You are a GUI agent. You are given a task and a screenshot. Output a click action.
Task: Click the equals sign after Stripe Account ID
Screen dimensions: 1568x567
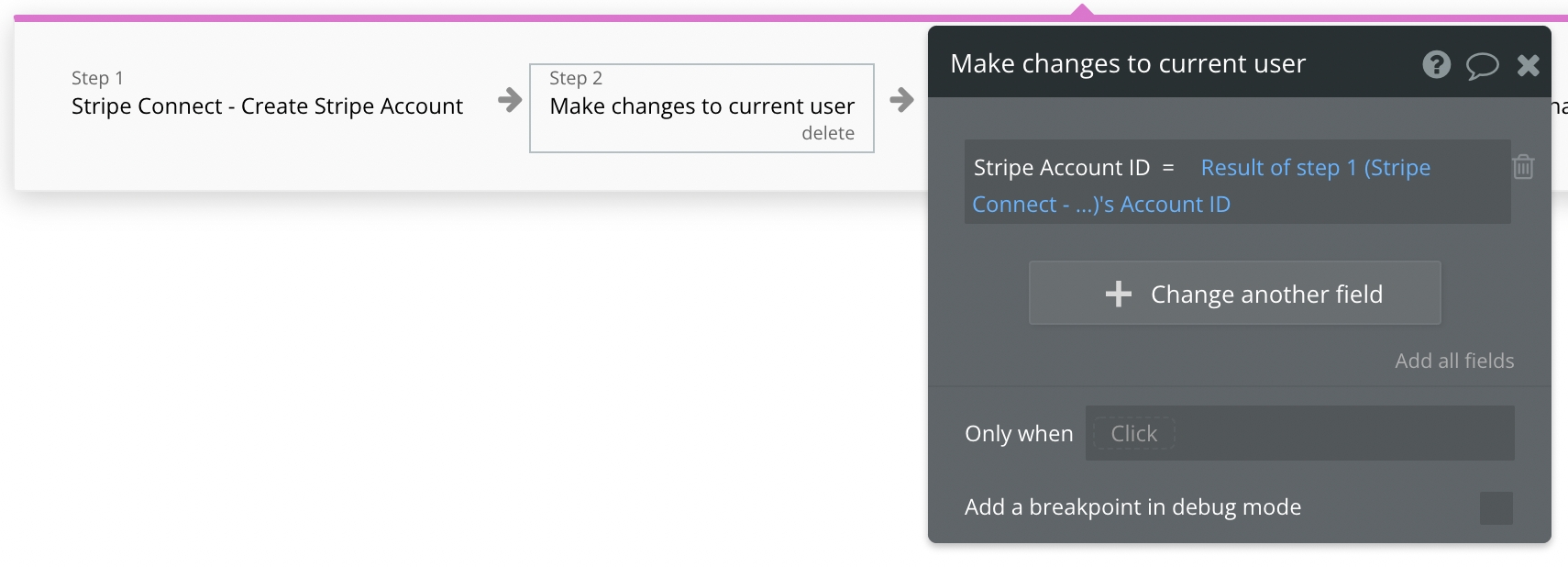point(1168,168)
